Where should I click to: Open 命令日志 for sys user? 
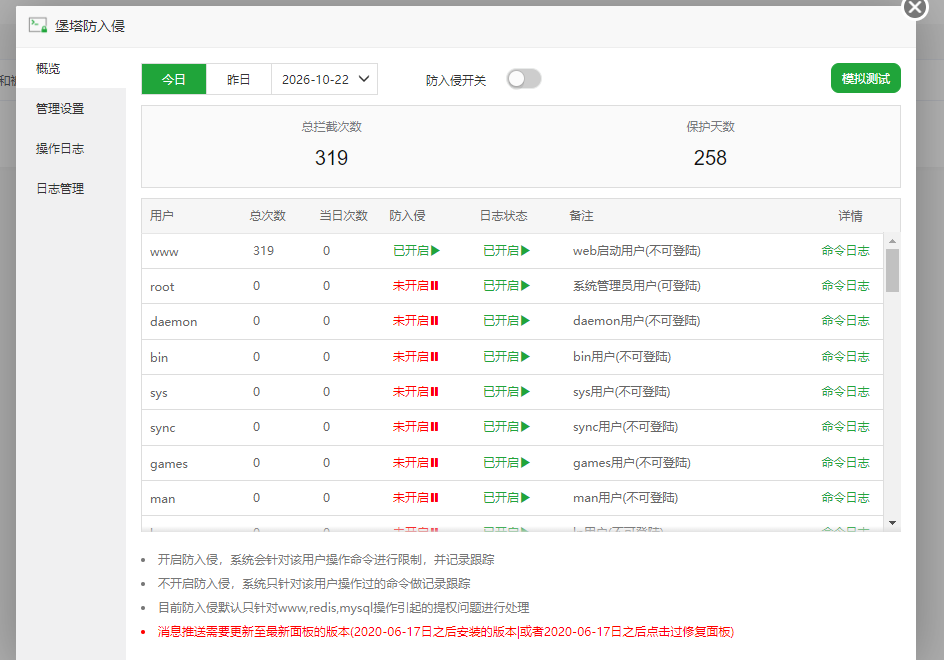coord(845,391)
